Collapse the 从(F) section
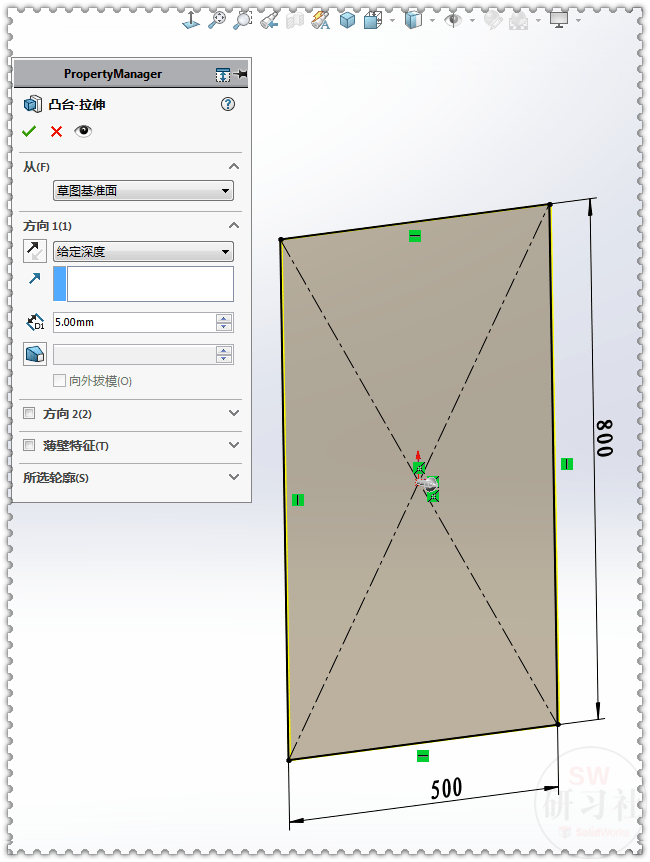This screenshot has height=862, width=650. tap(234, 166)
